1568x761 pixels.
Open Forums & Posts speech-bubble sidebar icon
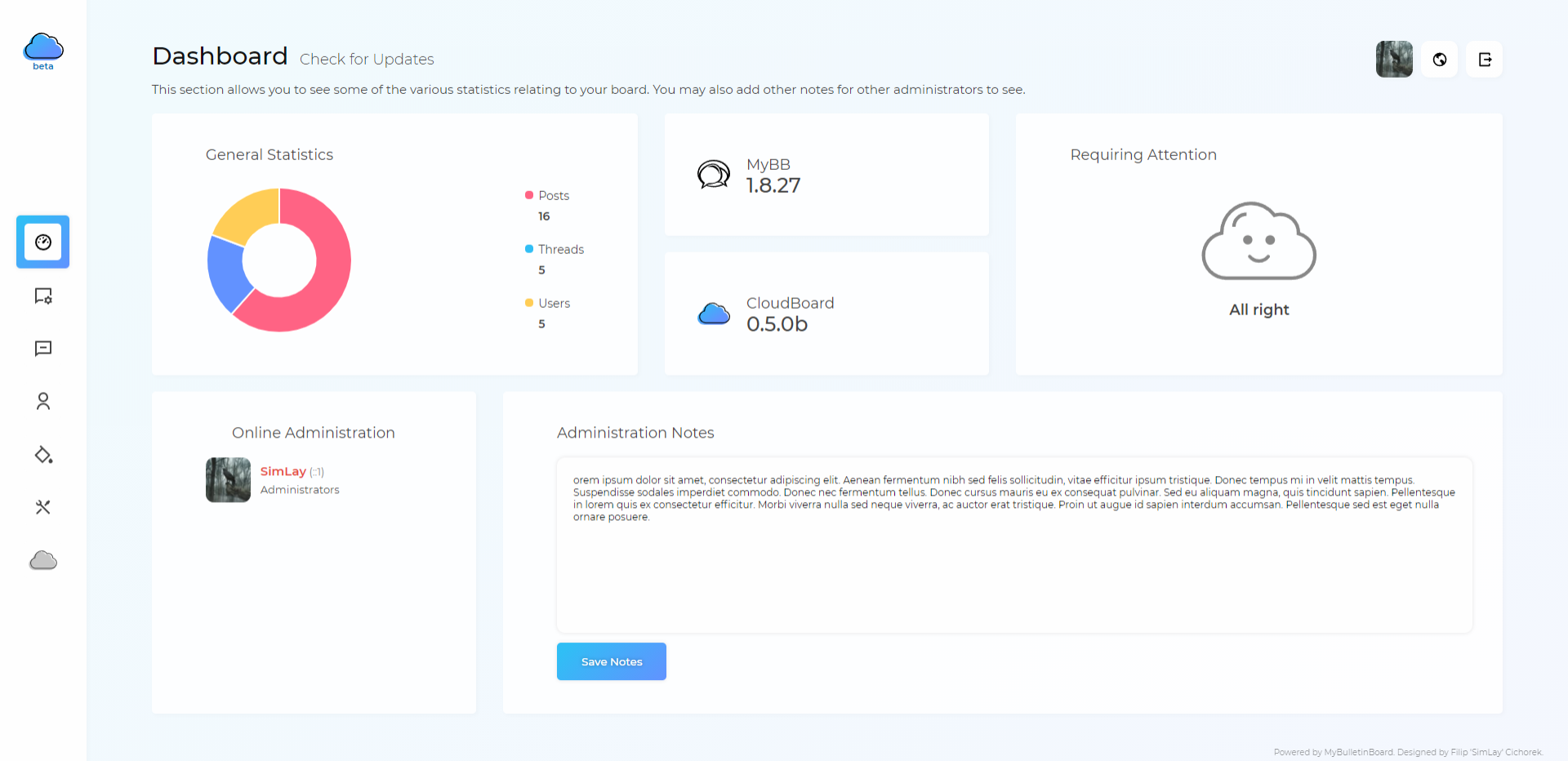(43, 349)
